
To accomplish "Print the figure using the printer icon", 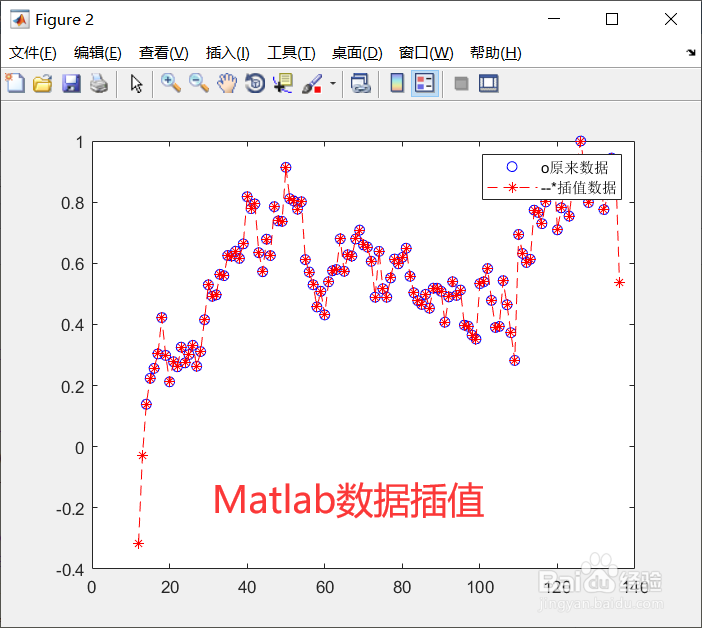I will click(99, 84).
